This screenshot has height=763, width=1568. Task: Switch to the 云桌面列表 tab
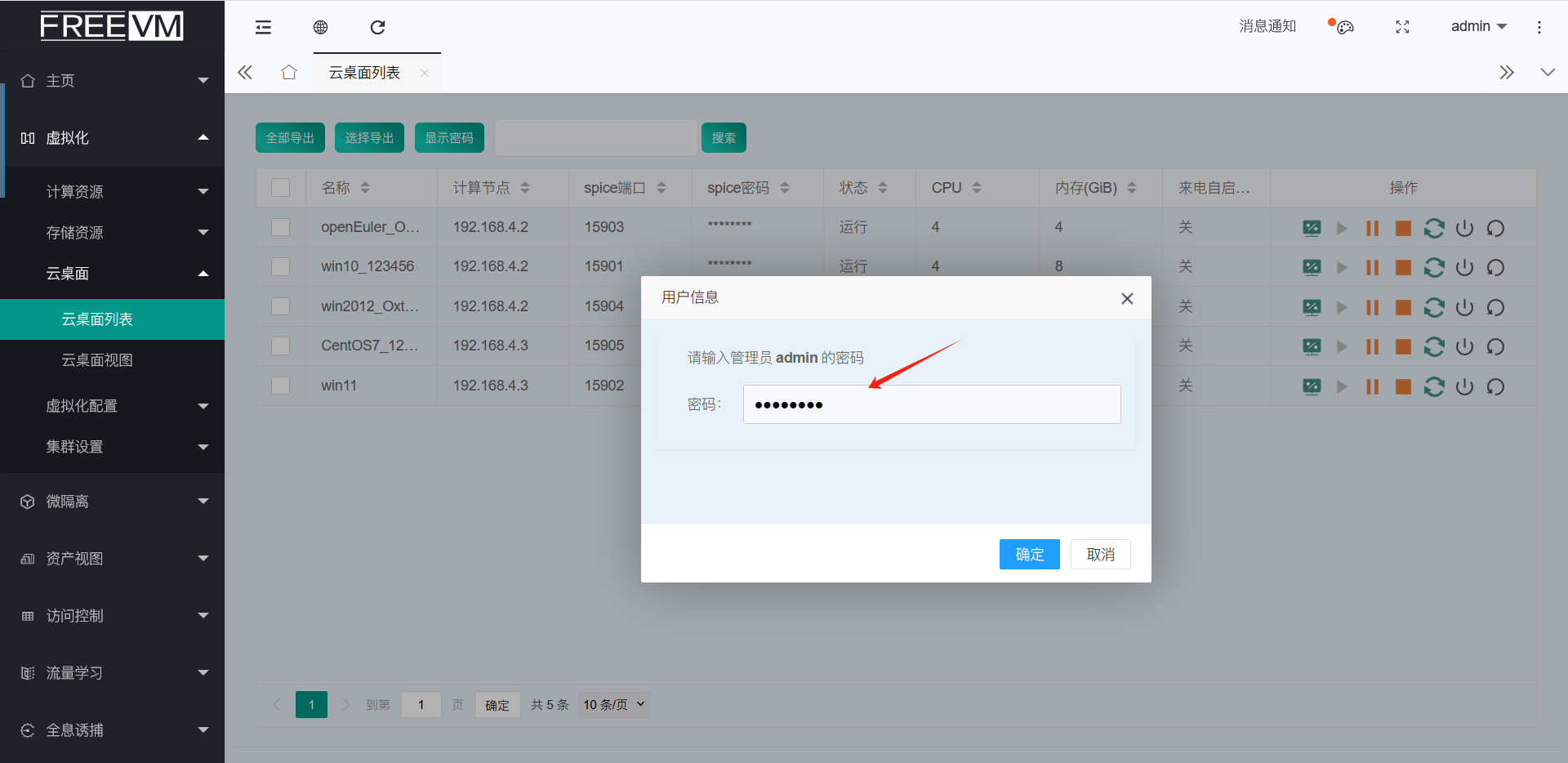click(364, 73)
